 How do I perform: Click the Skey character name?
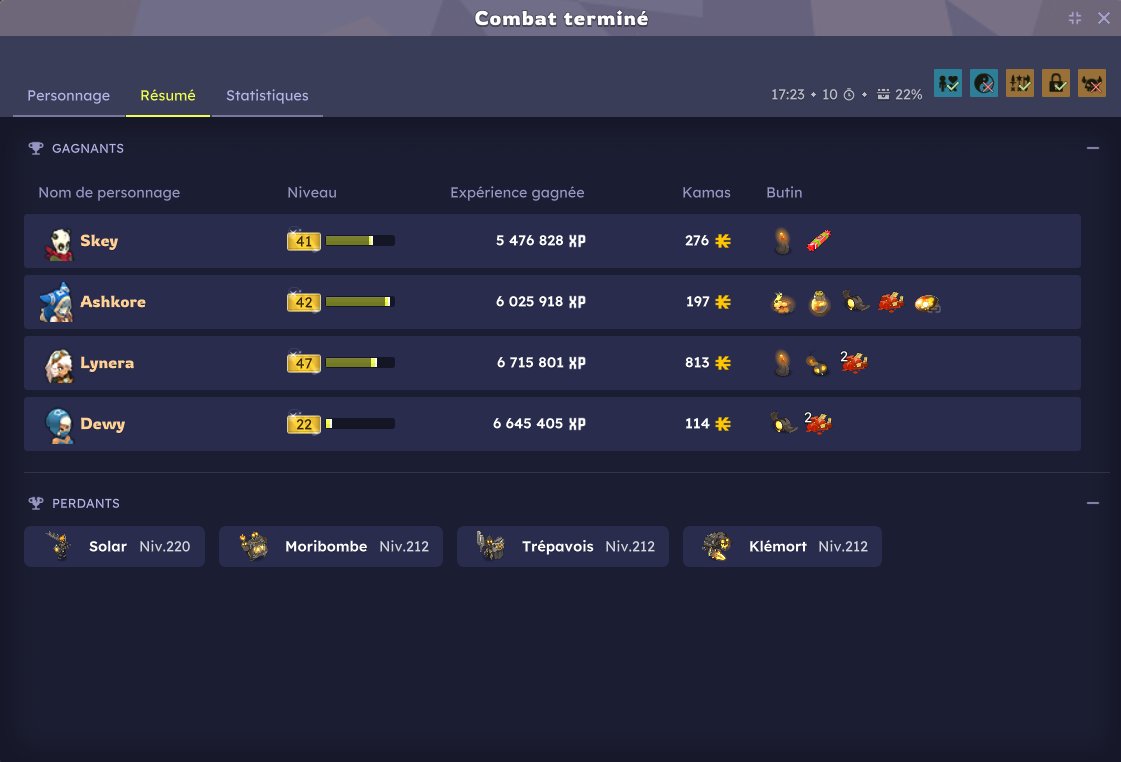(99, 241)
